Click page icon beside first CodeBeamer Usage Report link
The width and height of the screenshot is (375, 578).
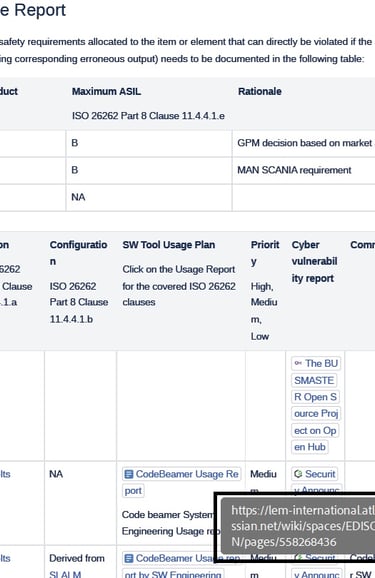128,474
